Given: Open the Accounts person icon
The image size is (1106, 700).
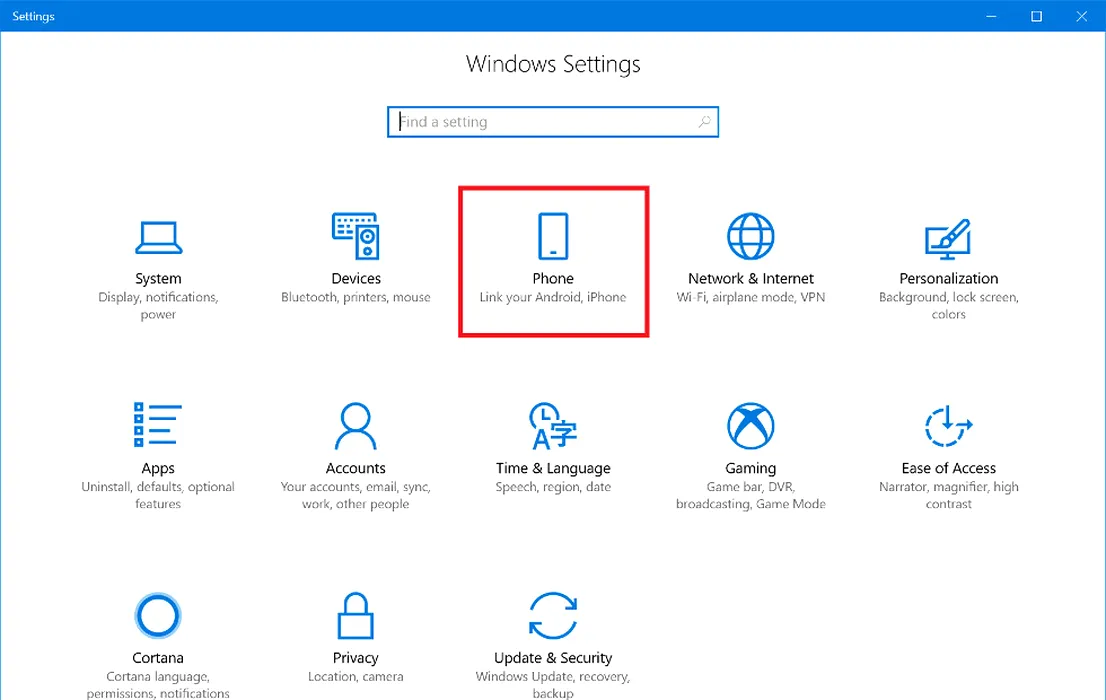Looking at the screenshot, I should 356,426.
